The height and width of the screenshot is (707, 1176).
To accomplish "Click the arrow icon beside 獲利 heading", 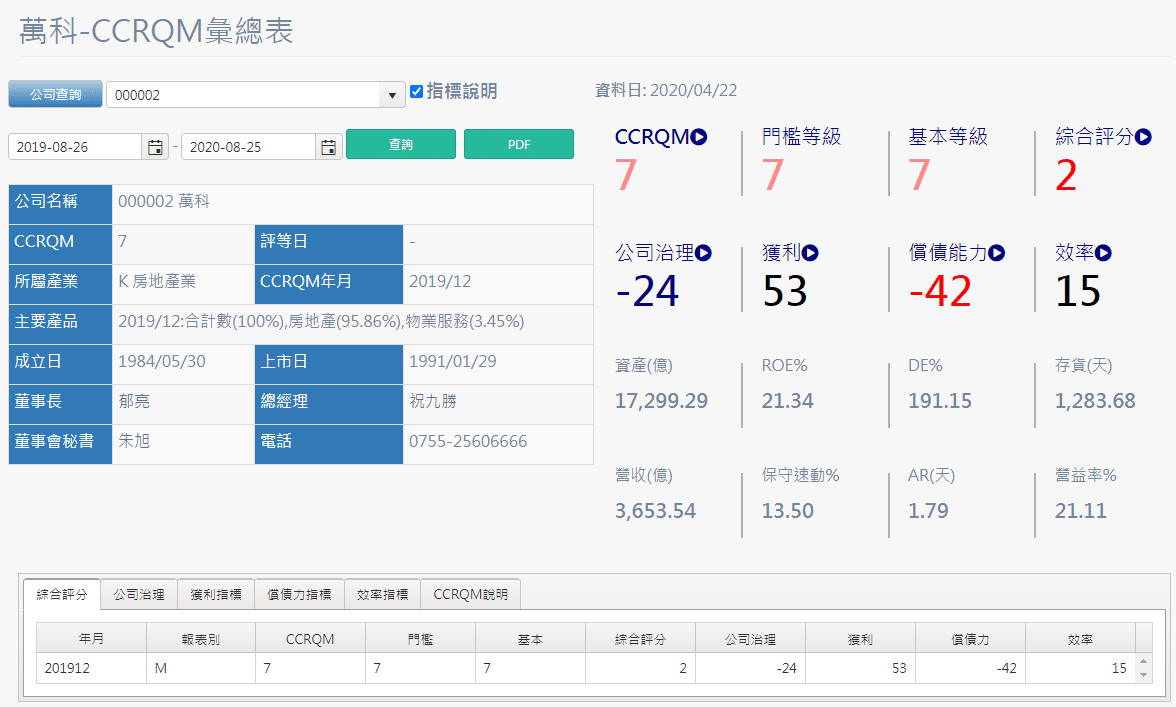I will (810, 254).
